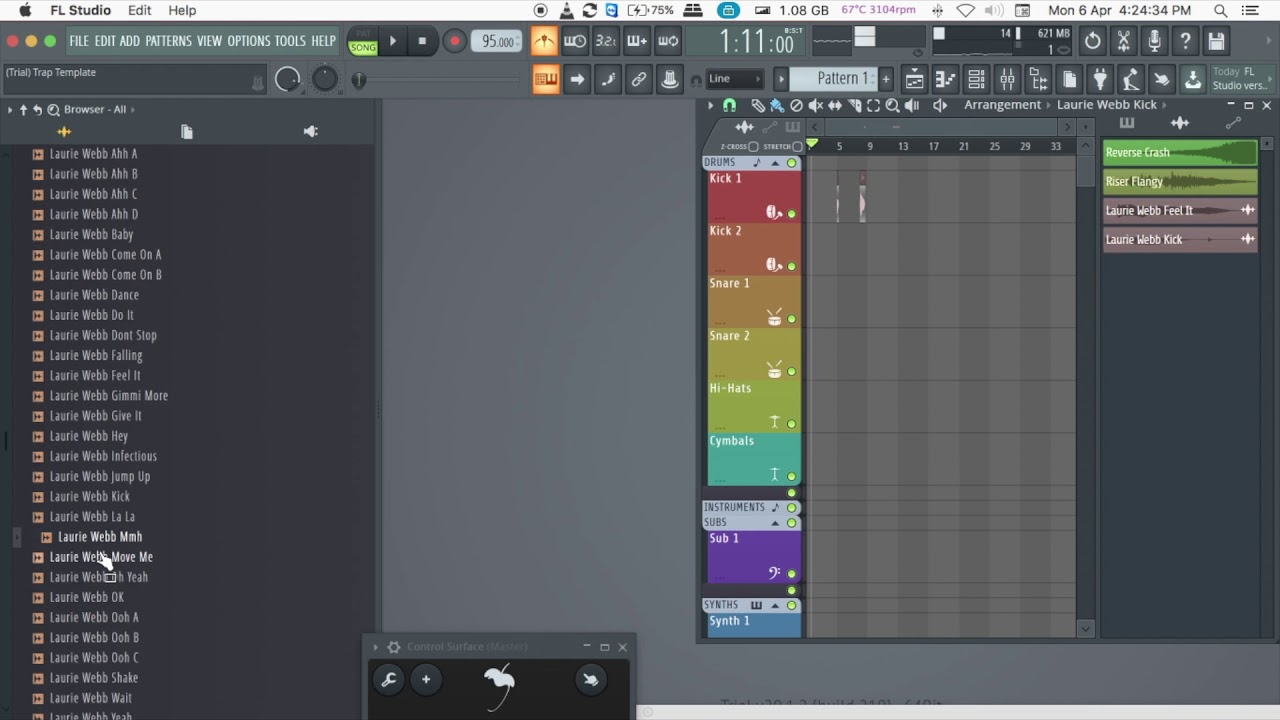This screenshot has height=720, width=1280.
Task: Stop playback with the stop button
Action: point(422,41)
